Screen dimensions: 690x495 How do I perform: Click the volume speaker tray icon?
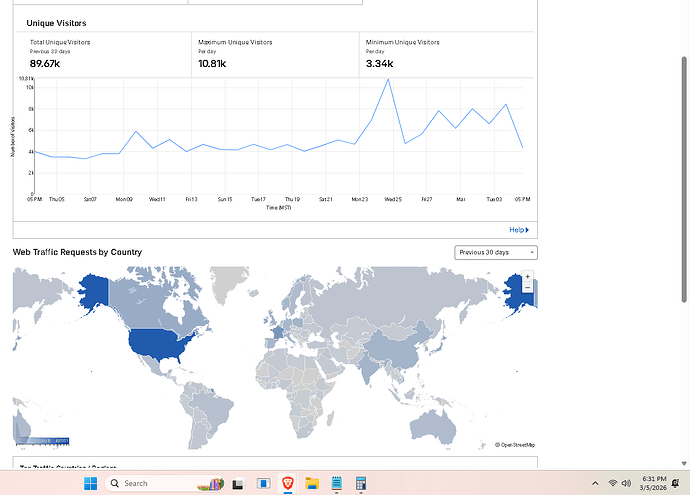tap(626, 483)
